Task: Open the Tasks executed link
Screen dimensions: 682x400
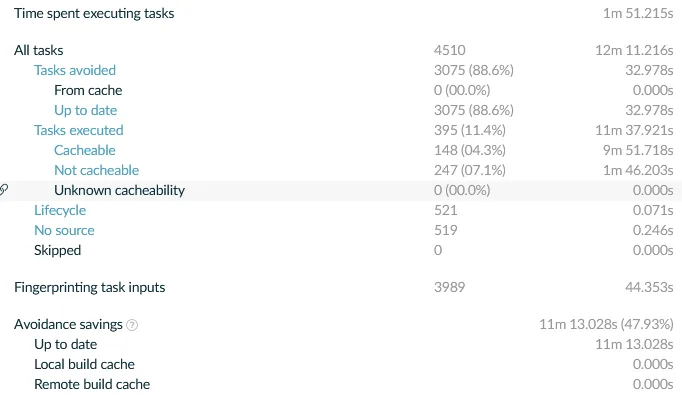Action: tap(79, 130)
